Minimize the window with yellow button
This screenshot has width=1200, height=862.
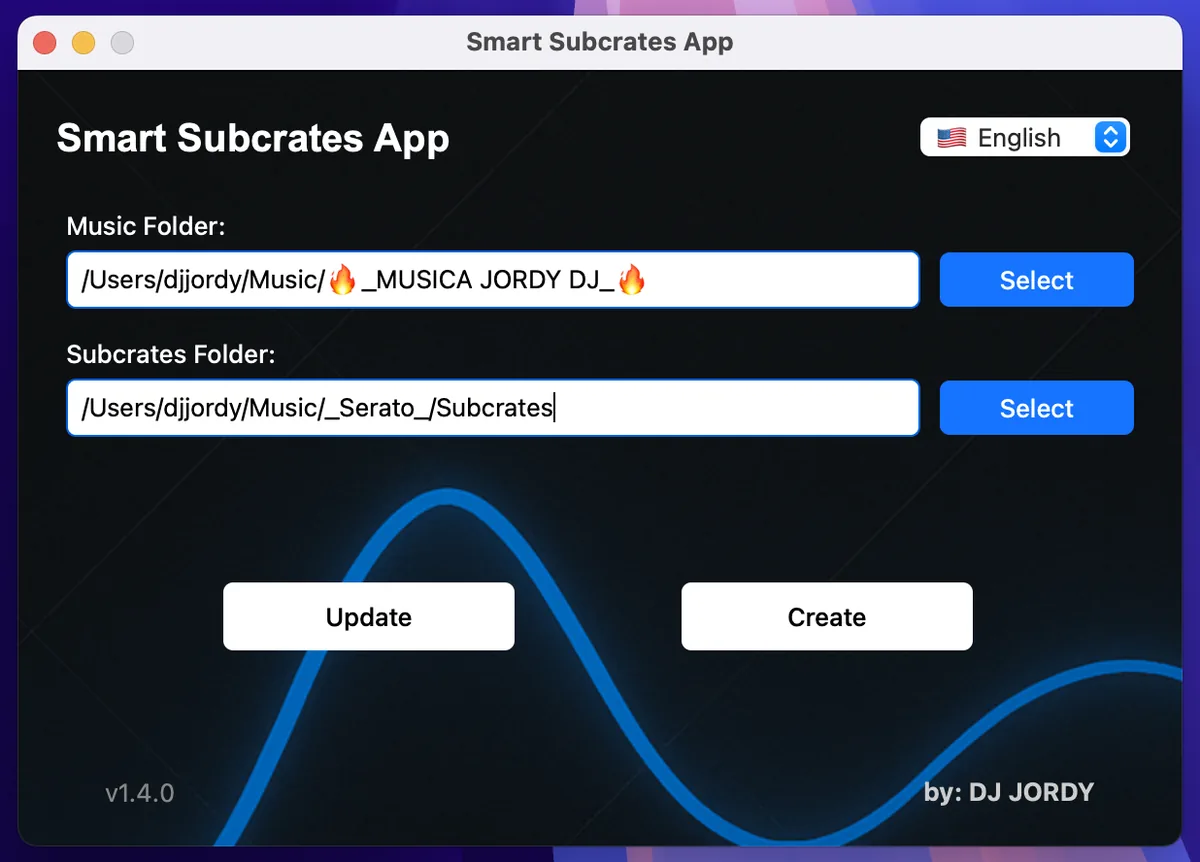click(83, 43)
